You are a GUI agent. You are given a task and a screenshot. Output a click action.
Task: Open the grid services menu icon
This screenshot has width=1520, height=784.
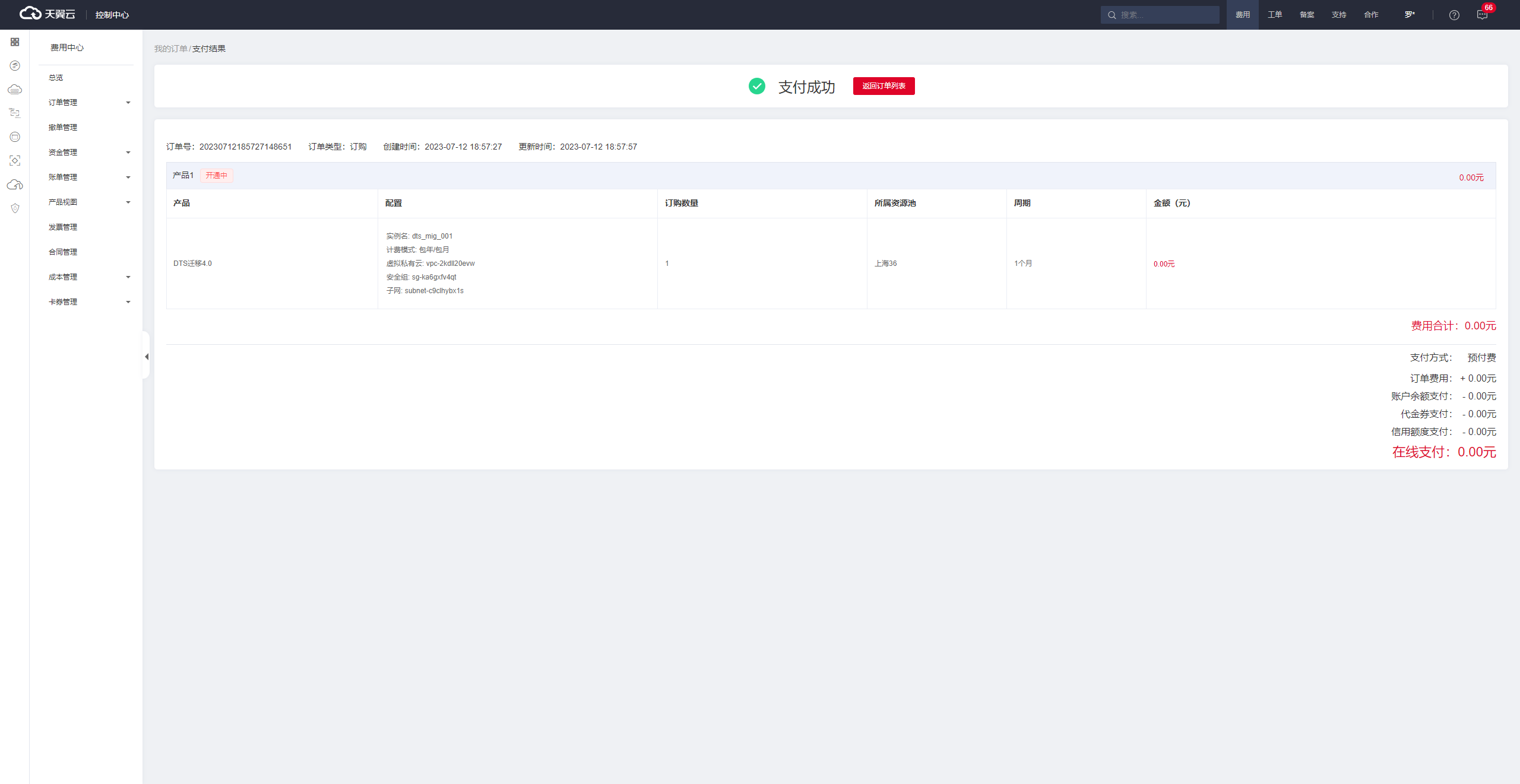[15, 42]
